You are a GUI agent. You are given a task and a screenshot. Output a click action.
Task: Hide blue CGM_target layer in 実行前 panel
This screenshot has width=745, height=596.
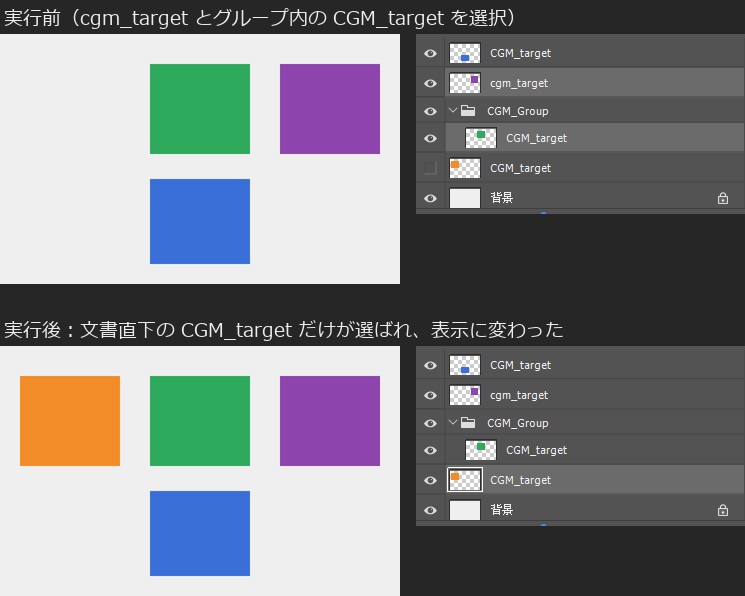(x=430, y=53)
